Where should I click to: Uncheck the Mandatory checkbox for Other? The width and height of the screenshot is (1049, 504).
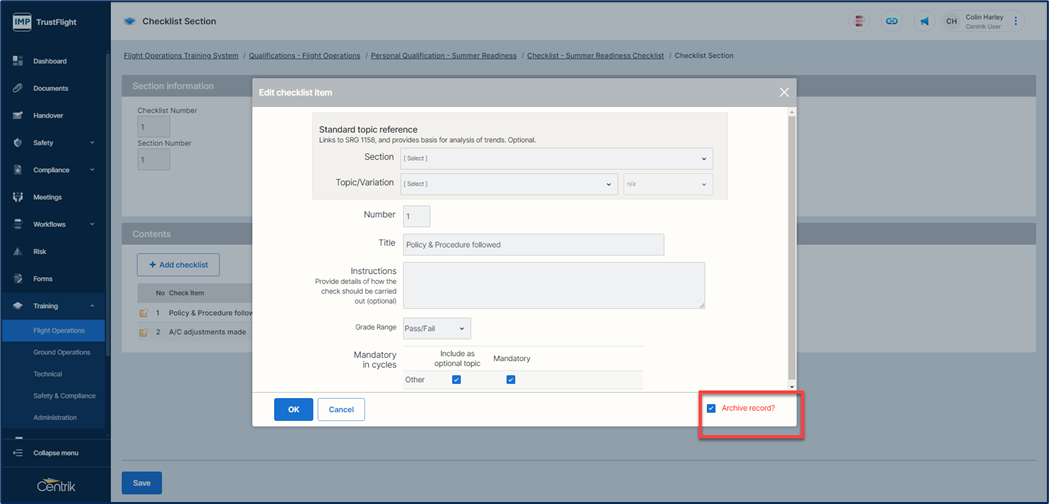pyautogui.click(x=510, y=380)
